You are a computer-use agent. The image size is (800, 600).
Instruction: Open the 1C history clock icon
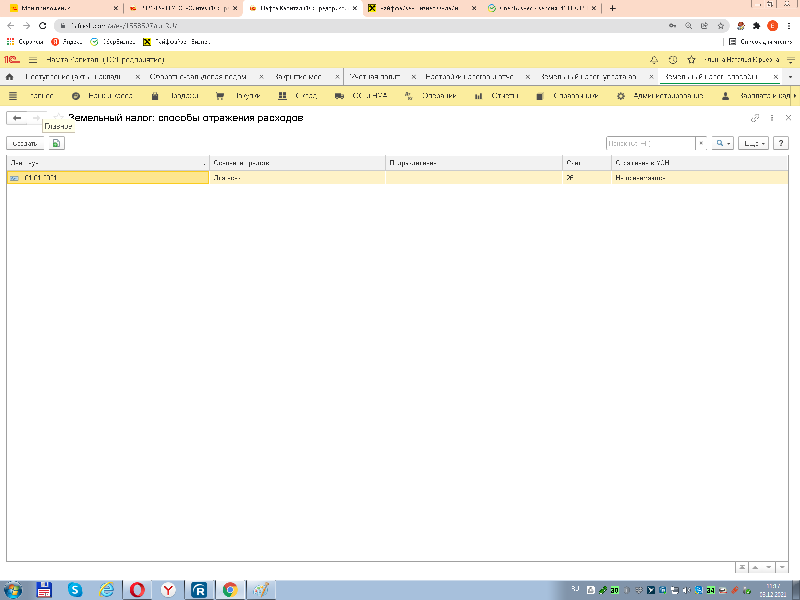[673, 60]
